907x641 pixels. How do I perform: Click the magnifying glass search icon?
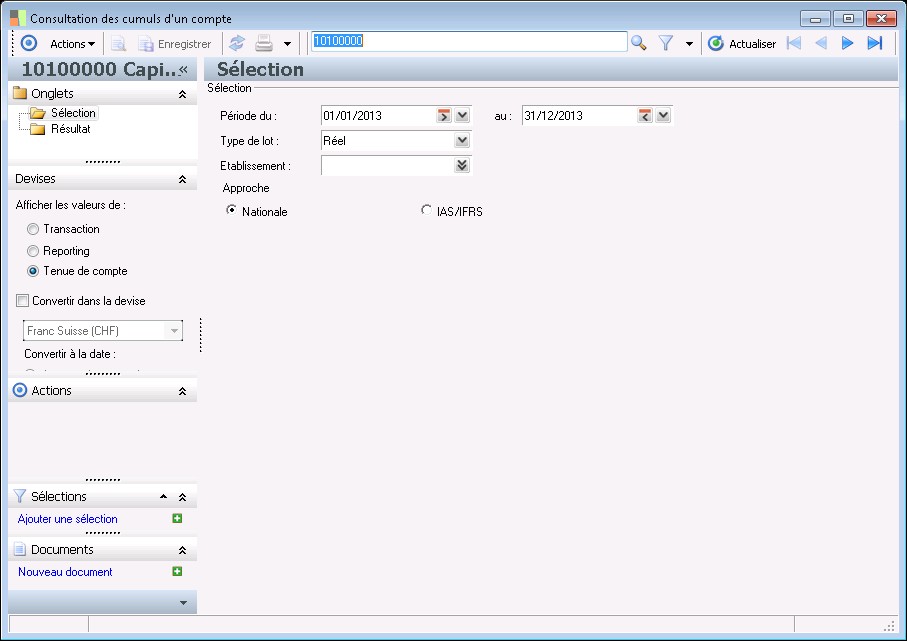(x=639, y=43)
